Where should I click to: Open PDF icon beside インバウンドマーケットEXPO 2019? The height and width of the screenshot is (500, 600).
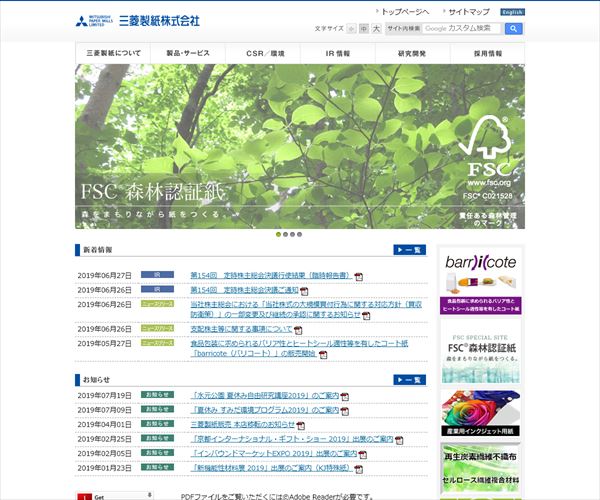click(362, 454)
